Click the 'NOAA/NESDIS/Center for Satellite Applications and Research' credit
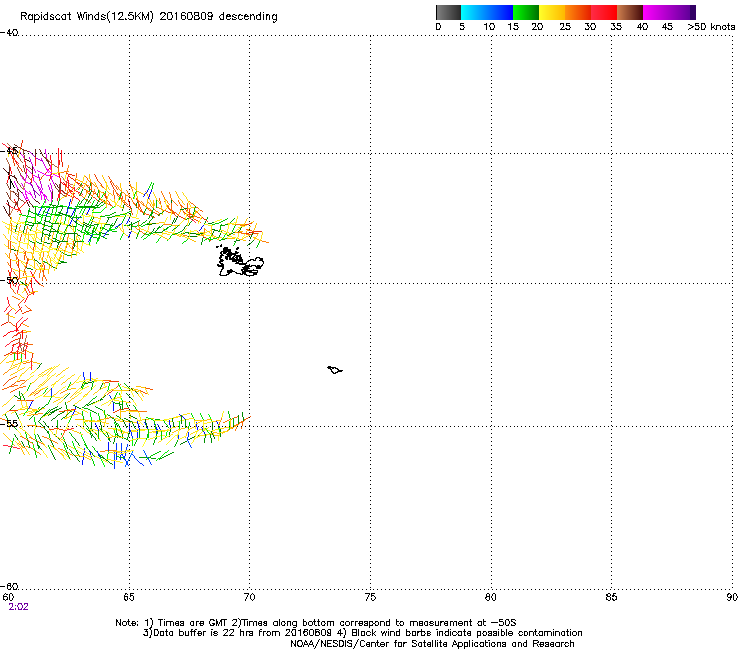Viewport: 740px width, 650px height. click(x=432, y=644)
